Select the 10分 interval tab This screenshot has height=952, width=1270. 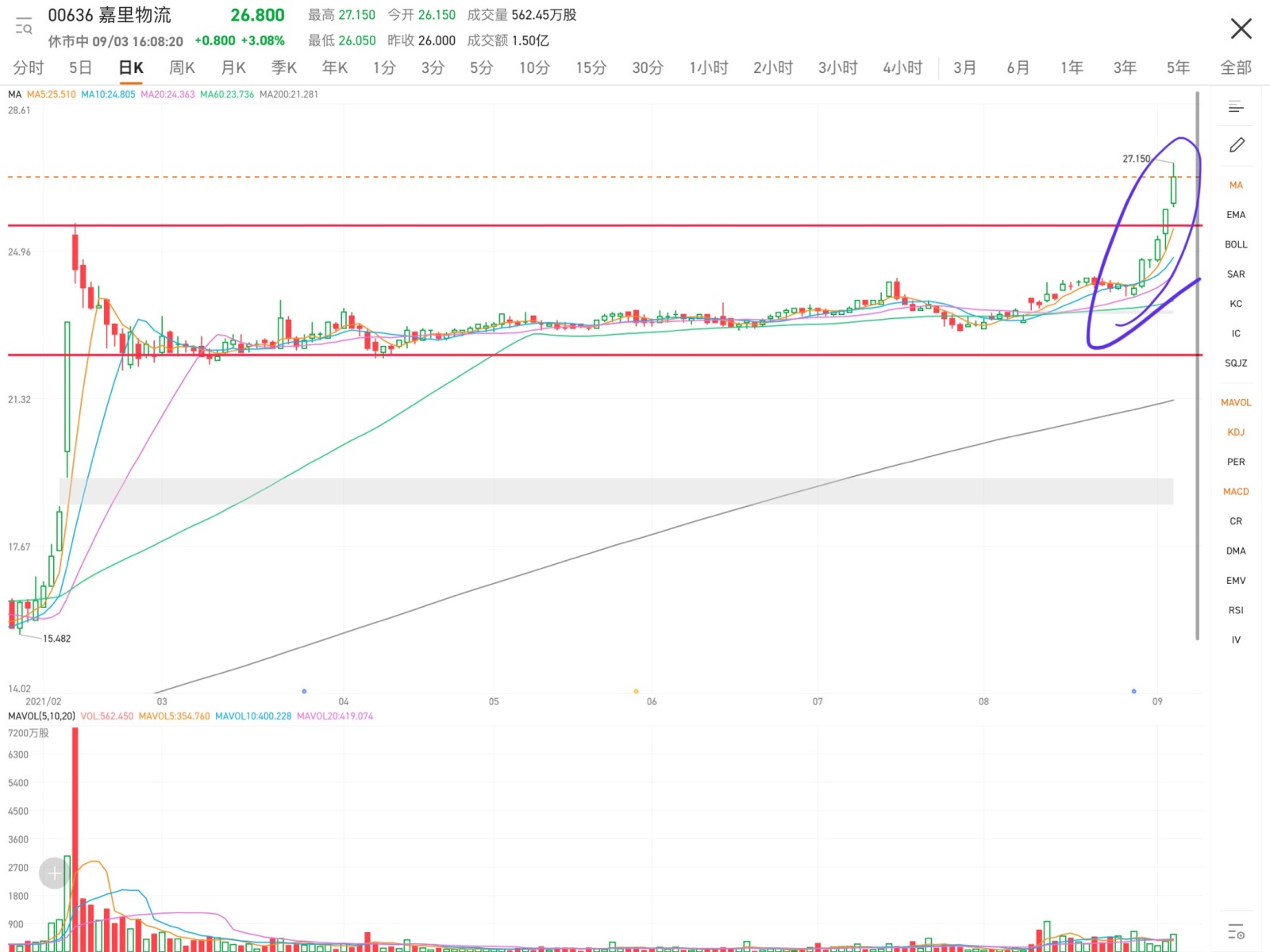534,67
